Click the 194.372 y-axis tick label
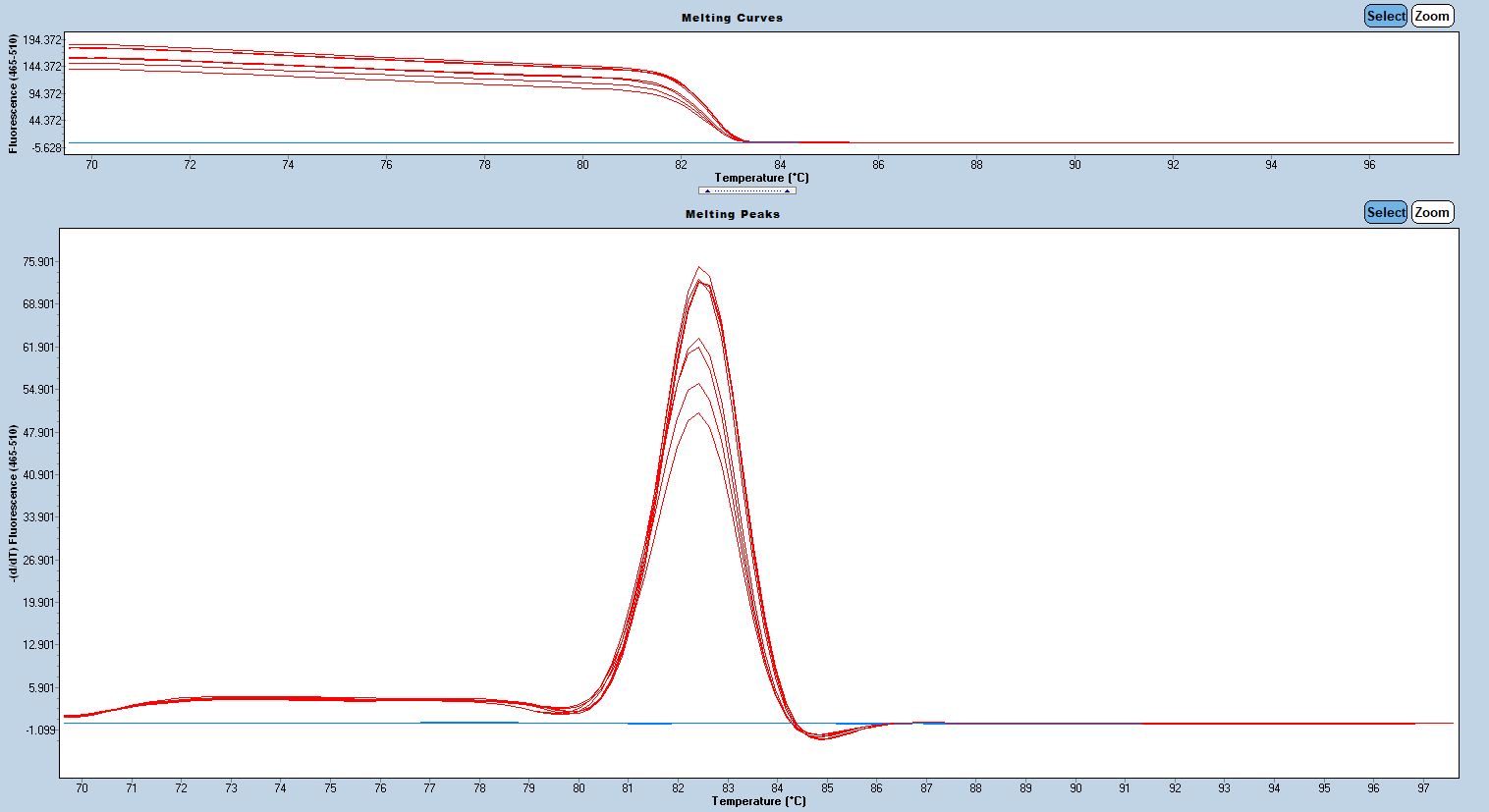 click(x=42, y=40)
